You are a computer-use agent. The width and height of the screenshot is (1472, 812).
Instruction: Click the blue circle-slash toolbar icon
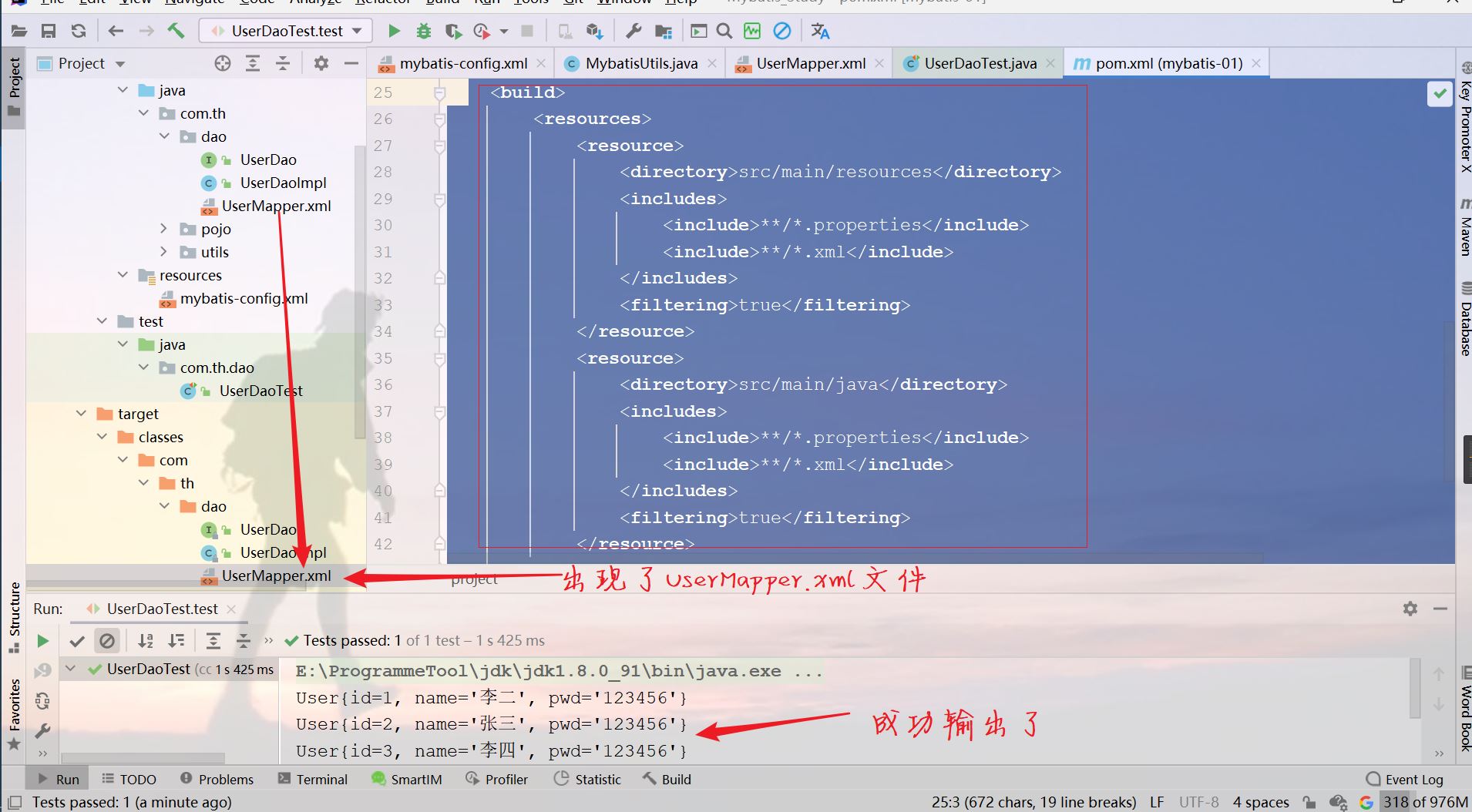pyautogui.click(x=781, y=31)
